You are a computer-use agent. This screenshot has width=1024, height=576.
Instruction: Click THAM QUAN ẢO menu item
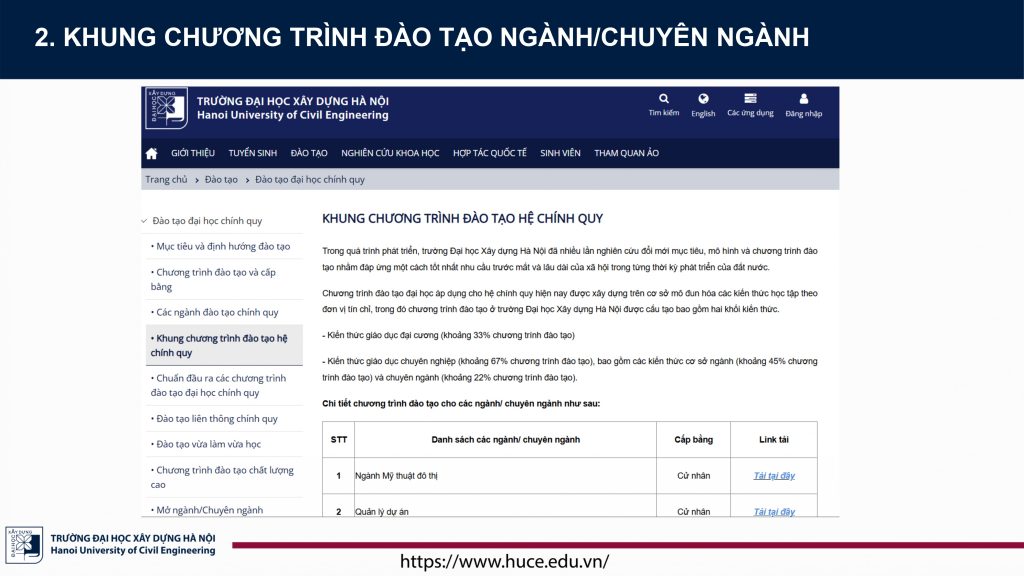click(626, 153)
